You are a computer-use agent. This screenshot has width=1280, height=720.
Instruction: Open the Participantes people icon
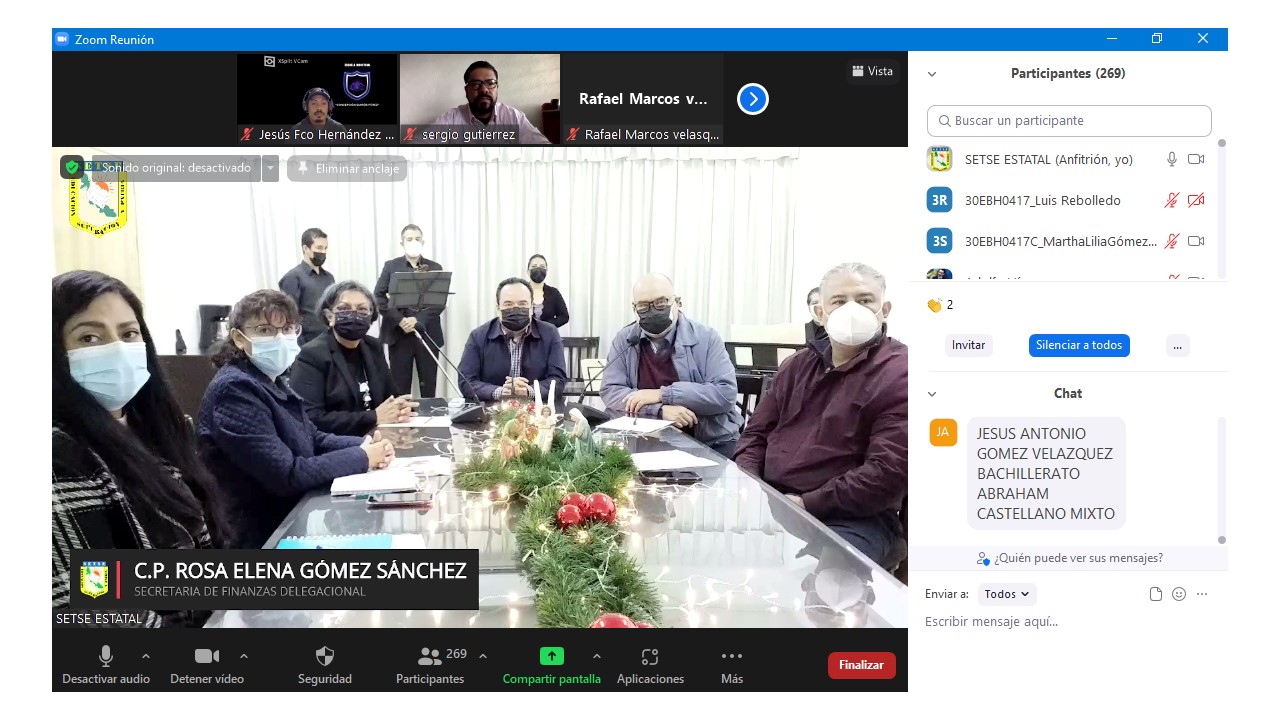[x=430, y=656]
